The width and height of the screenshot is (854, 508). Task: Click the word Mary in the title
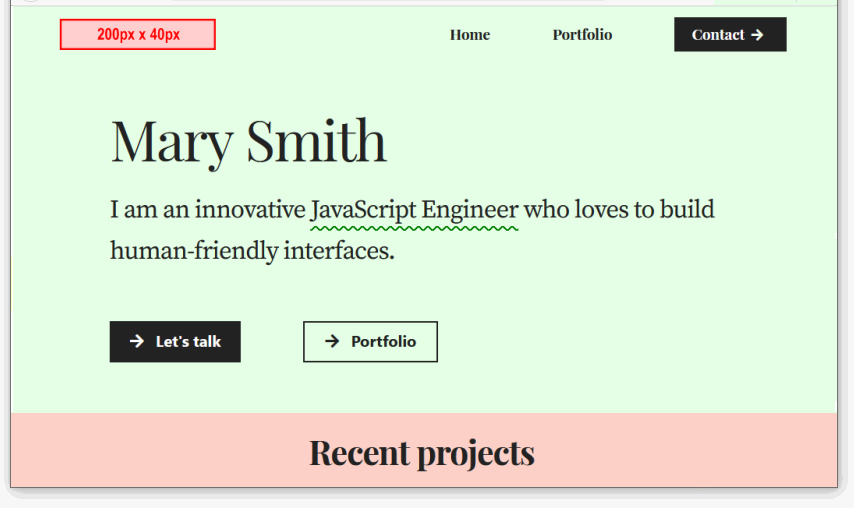click(x=172, y=143)
